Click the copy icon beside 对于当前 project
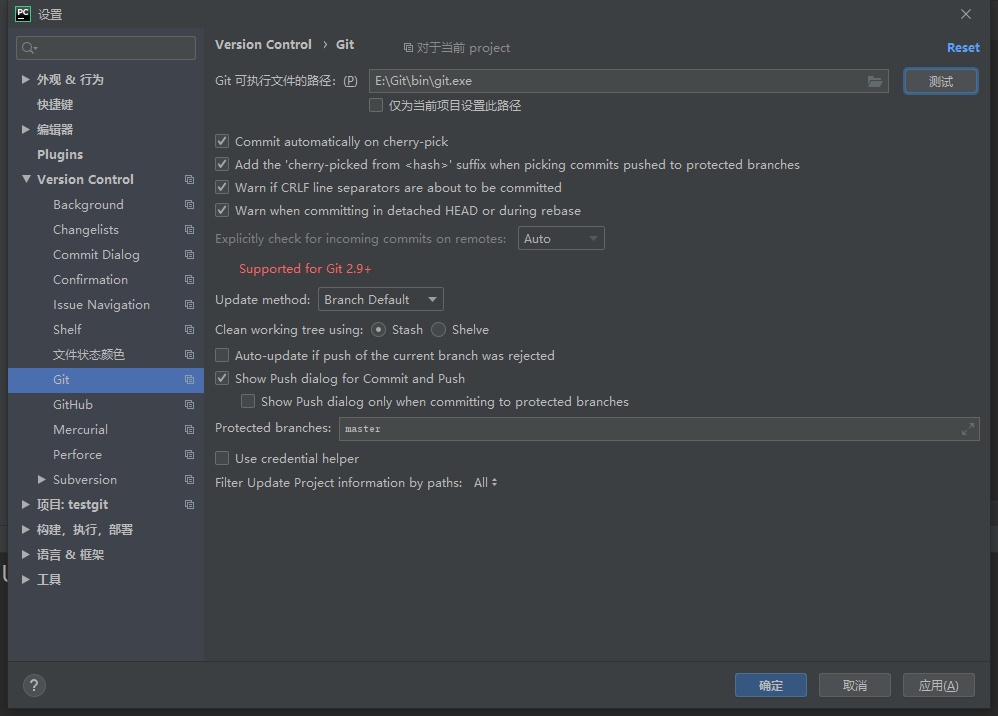 pos(408,48)
